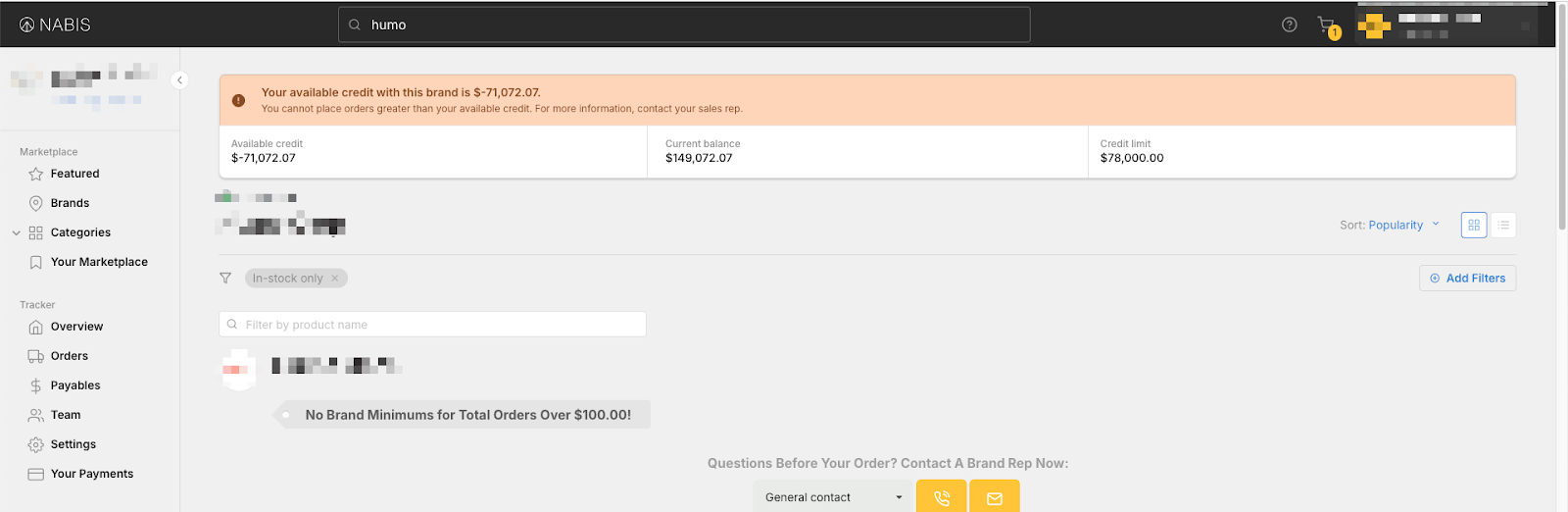Click the orange alert warning icon
The image size is (1568, 512).
(x=238, y=100)
